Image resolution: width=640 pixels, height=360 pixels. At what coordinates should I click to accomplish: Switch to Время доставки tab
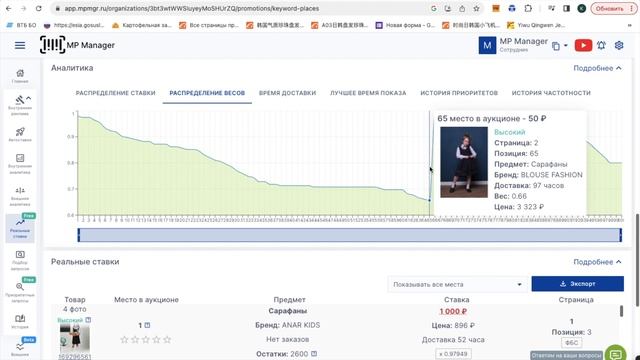(x=287, y=93)
